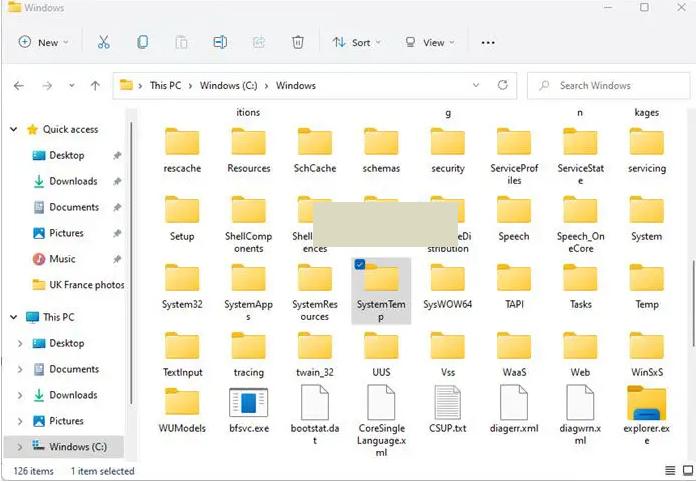
Task: Switch to large icons view in status bar
Action: click(688, 471)
